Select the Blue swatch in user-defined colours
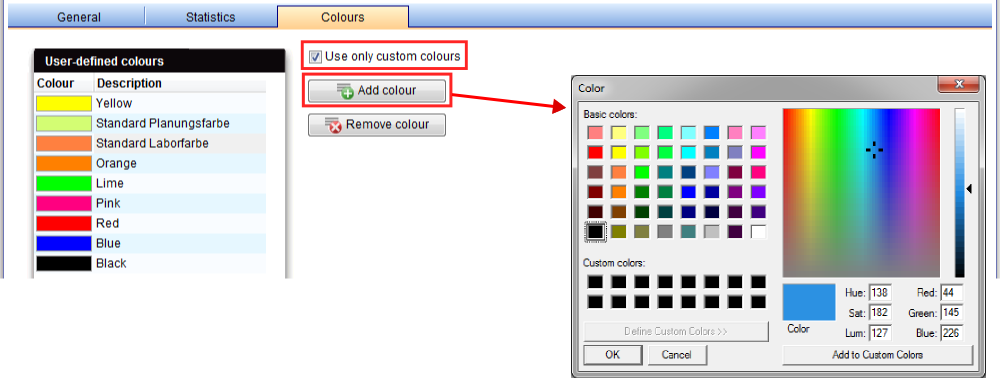1000x378 pixels. coord(64,244)
